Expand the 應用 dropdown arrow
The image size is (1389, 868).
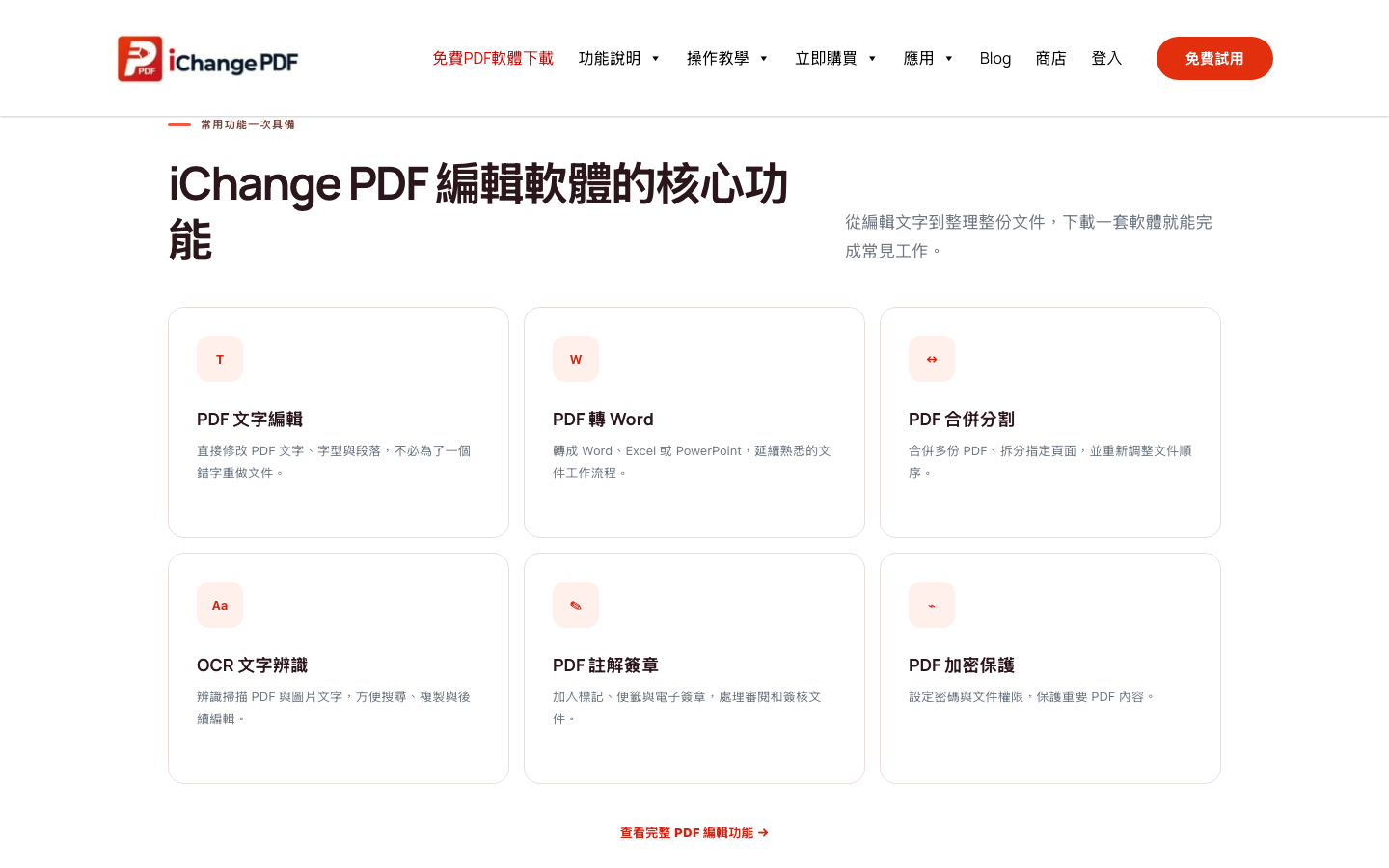(x=949, y=59)
